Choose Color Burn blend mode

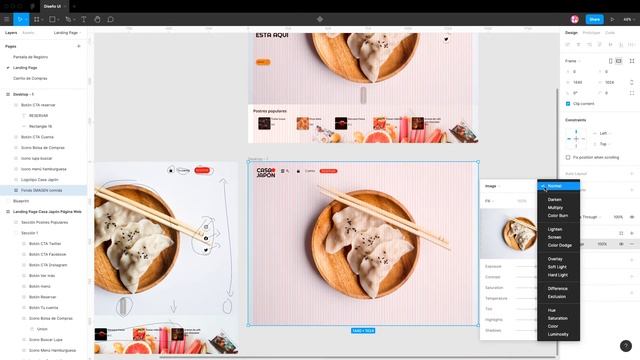click(x=558, y=216)
